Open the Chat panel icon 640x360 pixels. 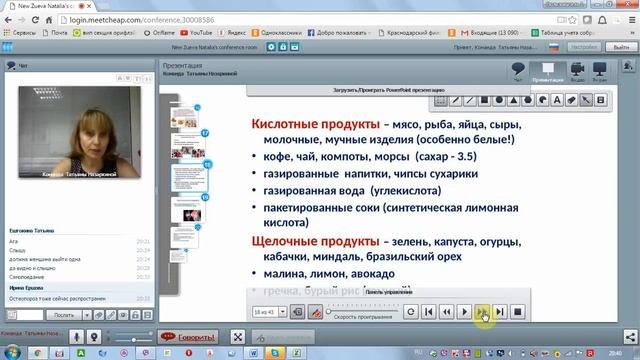[x=518, y=71]
